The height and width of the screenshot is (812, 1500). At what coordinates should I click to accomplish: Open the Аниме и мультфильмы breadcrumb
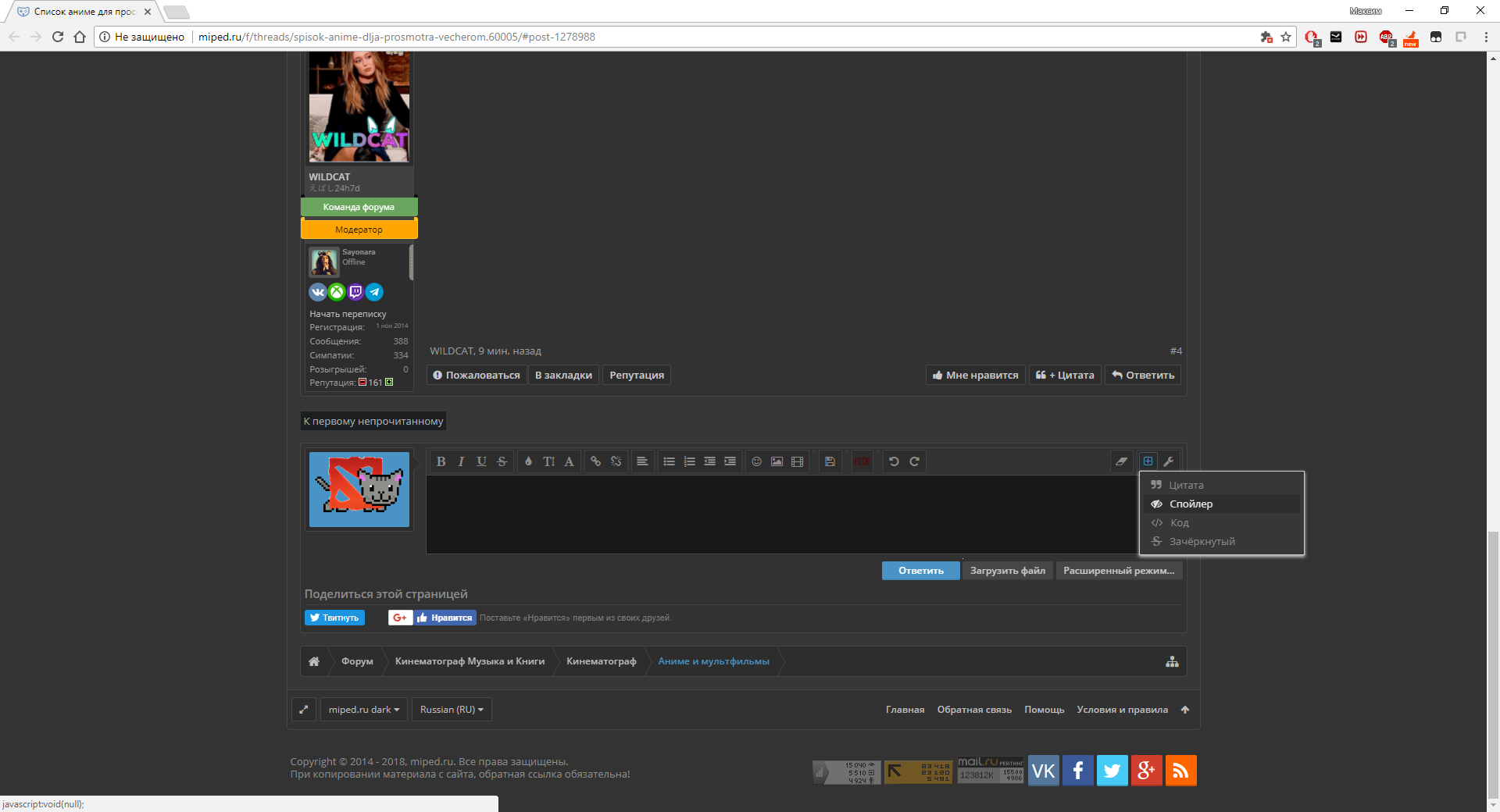point(713,661)
